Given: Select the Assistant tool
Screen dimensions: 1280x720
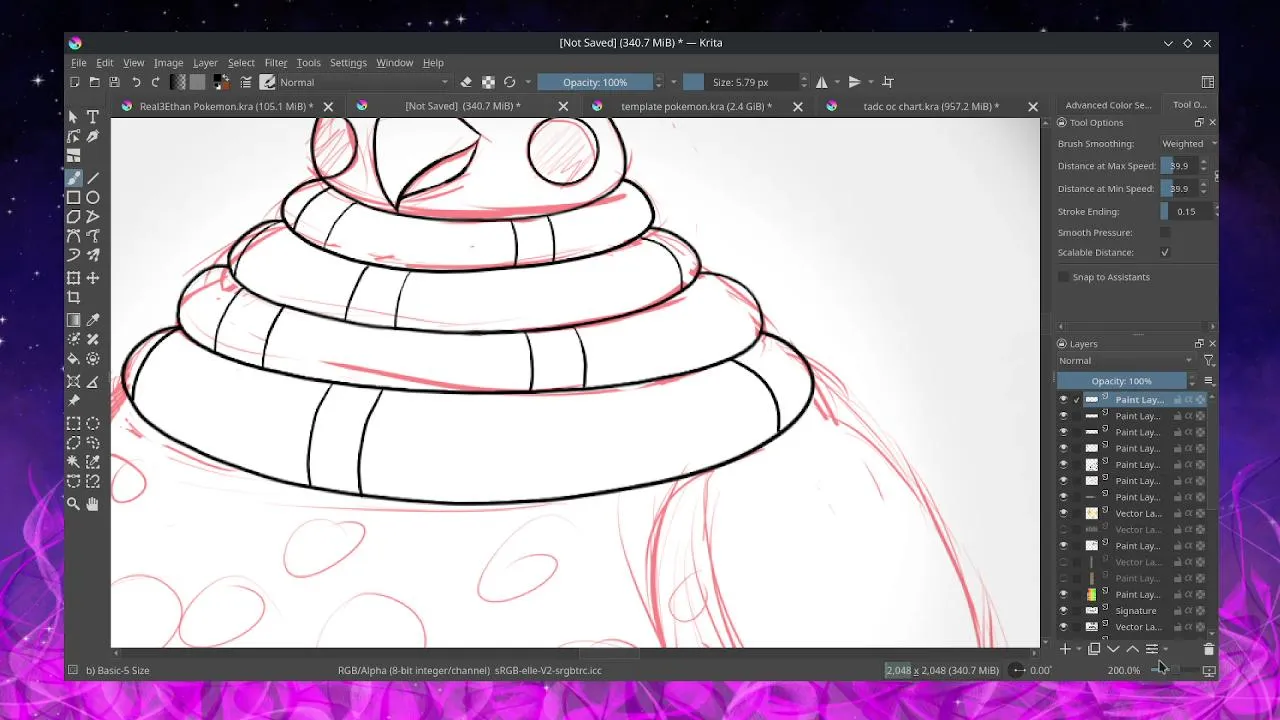Looking at the screenshot, I should pyautogui.click(x=73, y=381).
